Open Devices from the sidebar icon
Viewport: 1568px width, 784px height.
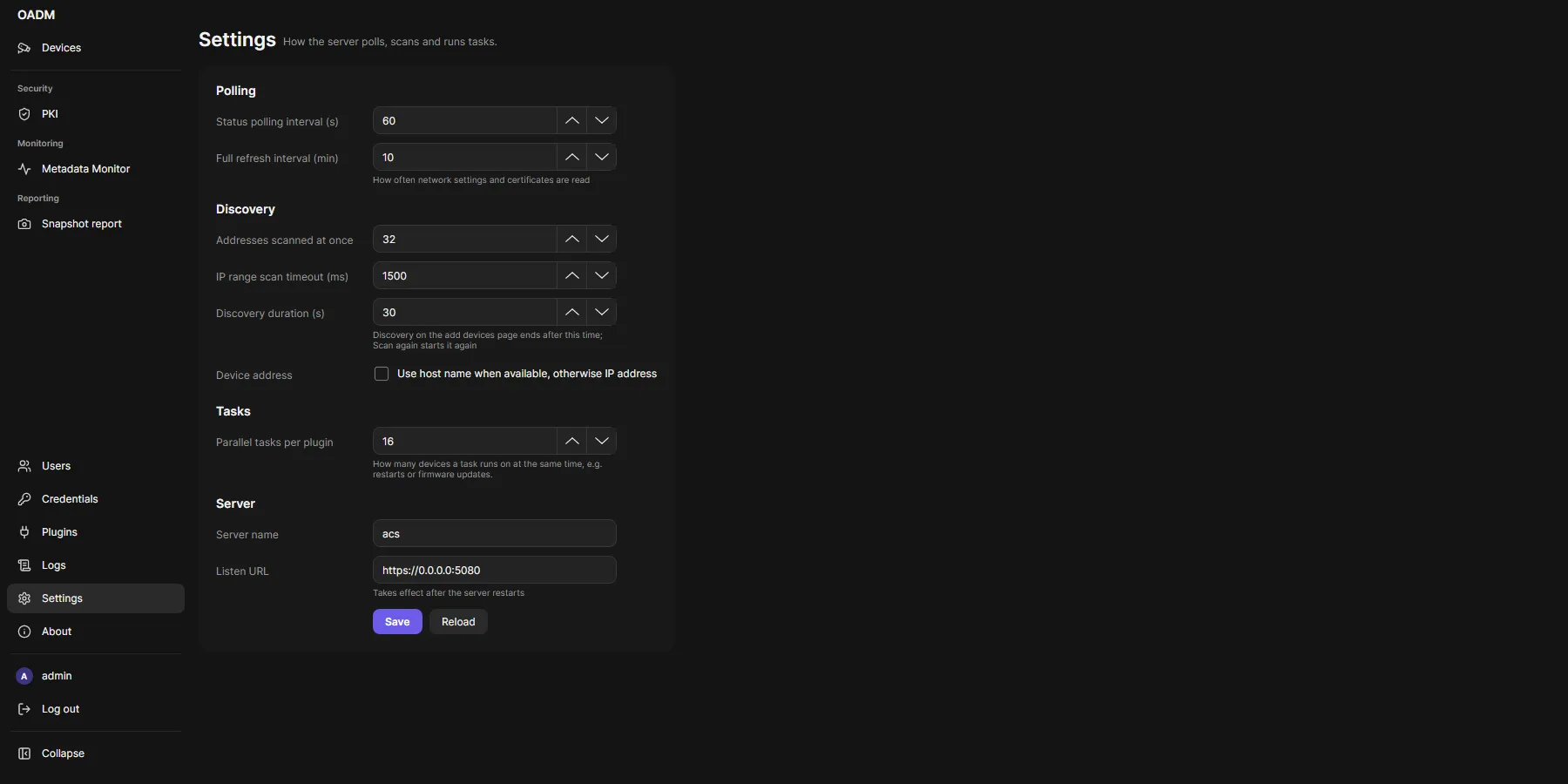[x=24, y=48]
